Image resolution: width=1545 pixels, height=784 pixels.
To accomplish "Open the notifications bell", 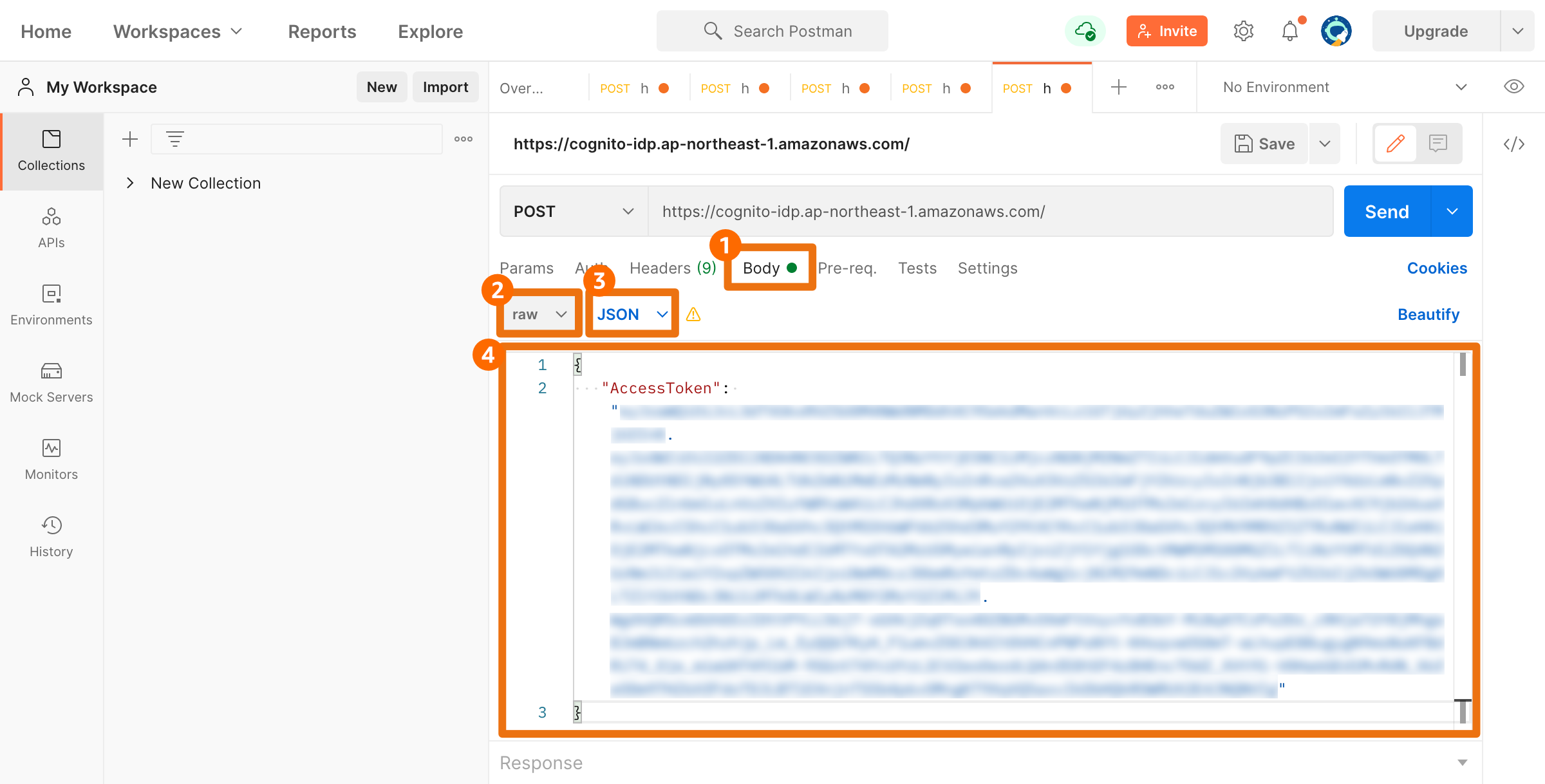I will click(x=1290, y=31).
